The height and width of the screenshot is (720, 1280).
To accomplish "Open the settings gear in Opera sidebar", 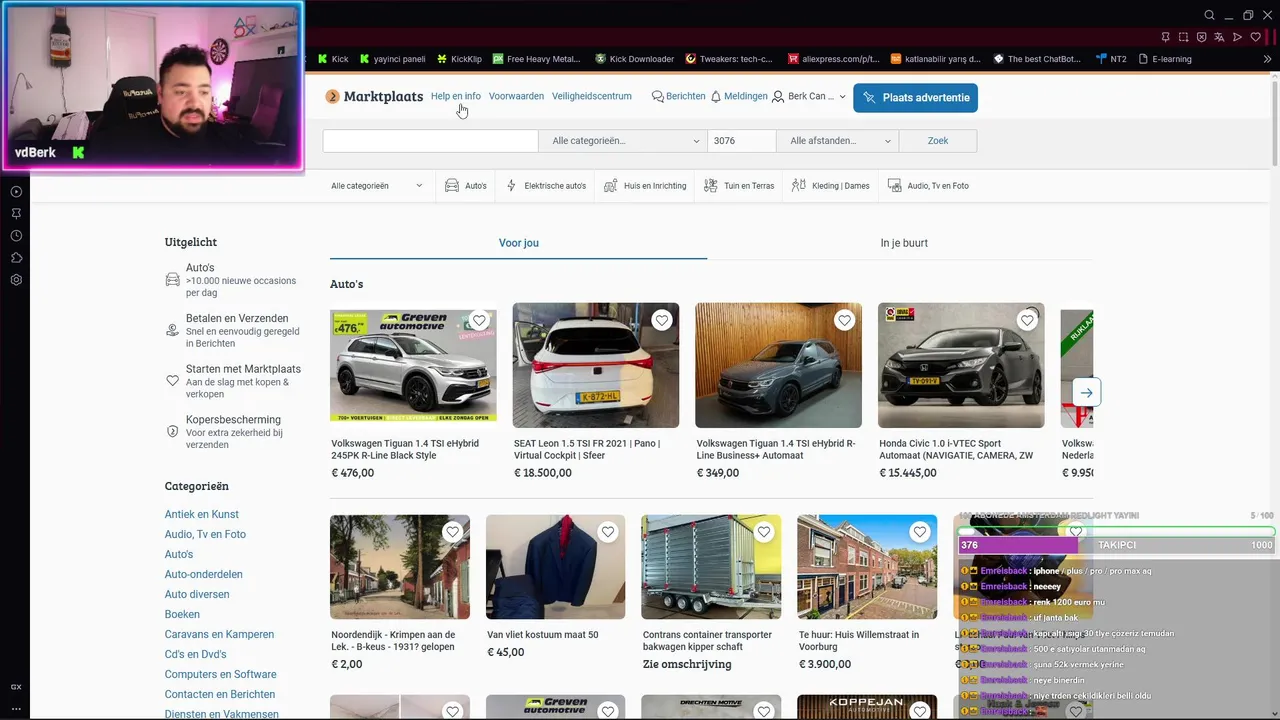I will tap(16, 280).
